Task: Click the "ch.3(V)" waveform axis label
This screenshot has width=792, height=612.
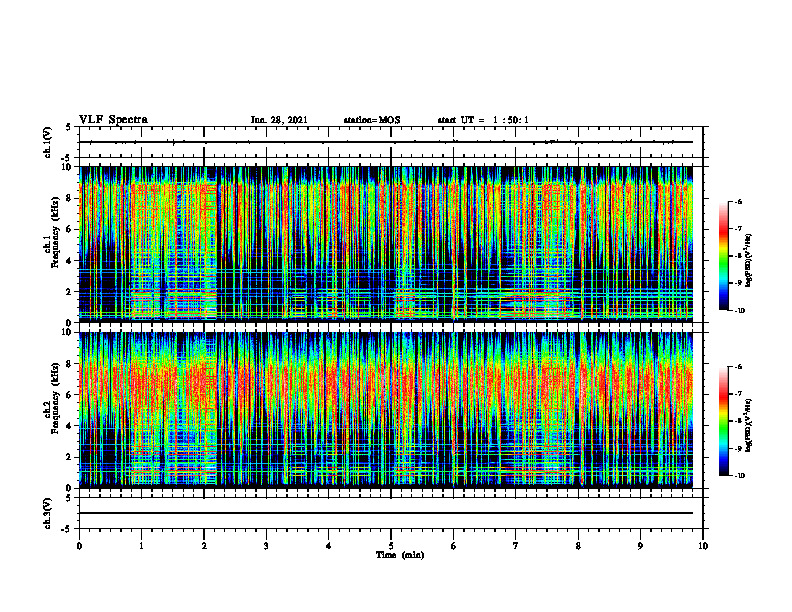Action: point(48,513)
